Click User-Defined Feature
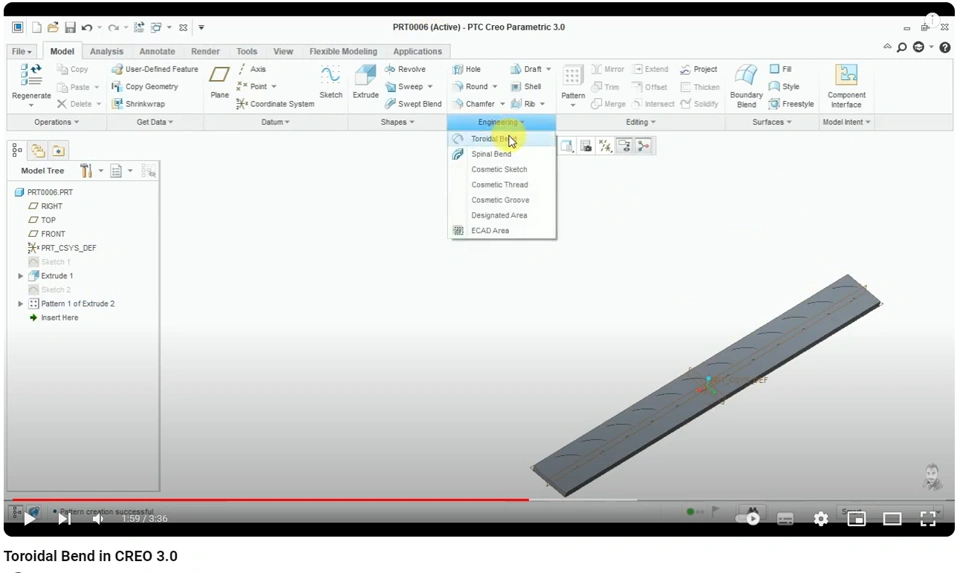The height and width of the screenshot is (573, 960). point(155,69)
